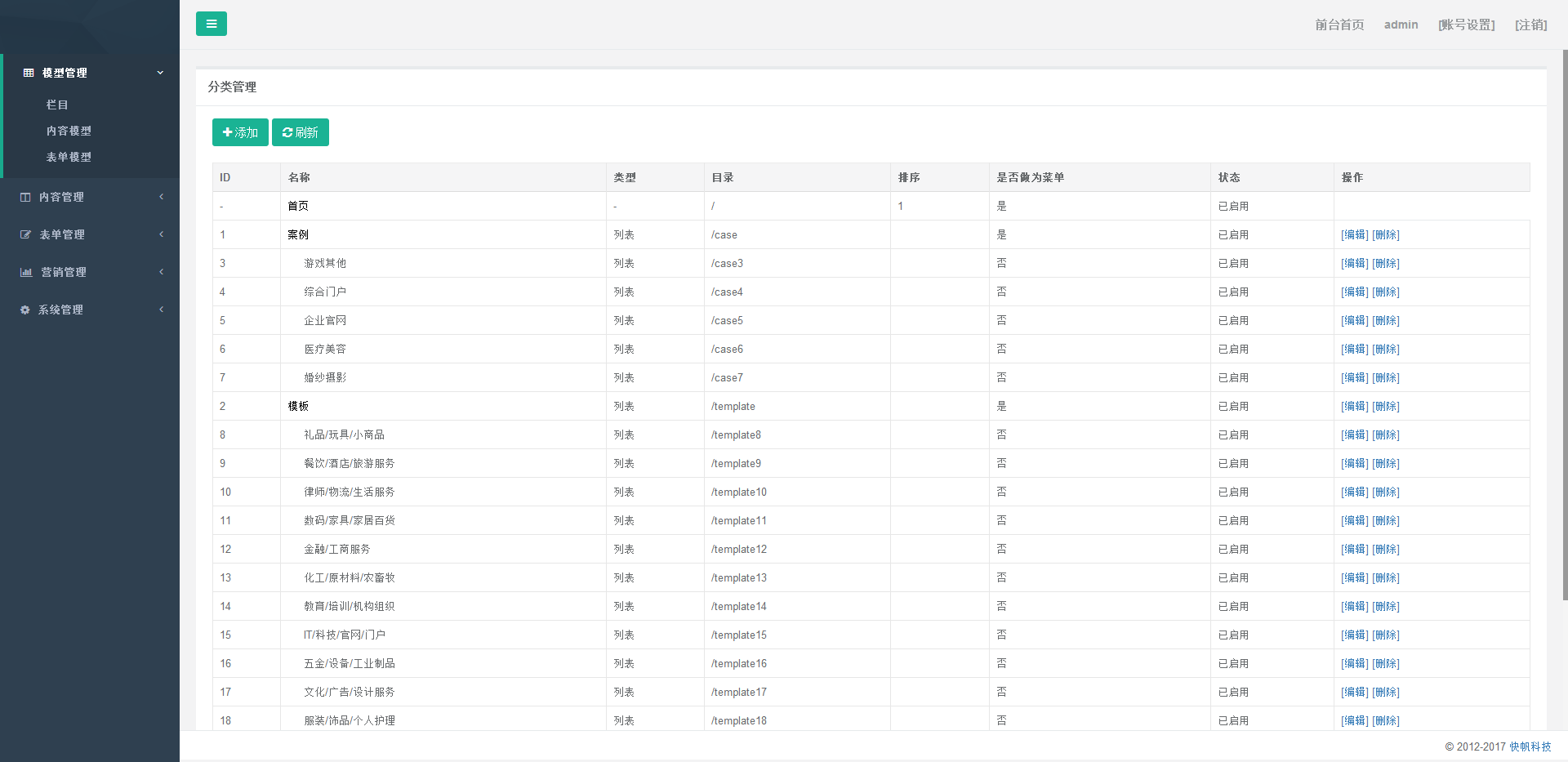Edit the 数码/家具/家居百货 row
This screenshot has width=1568, height=762.
coord(1354,520)
